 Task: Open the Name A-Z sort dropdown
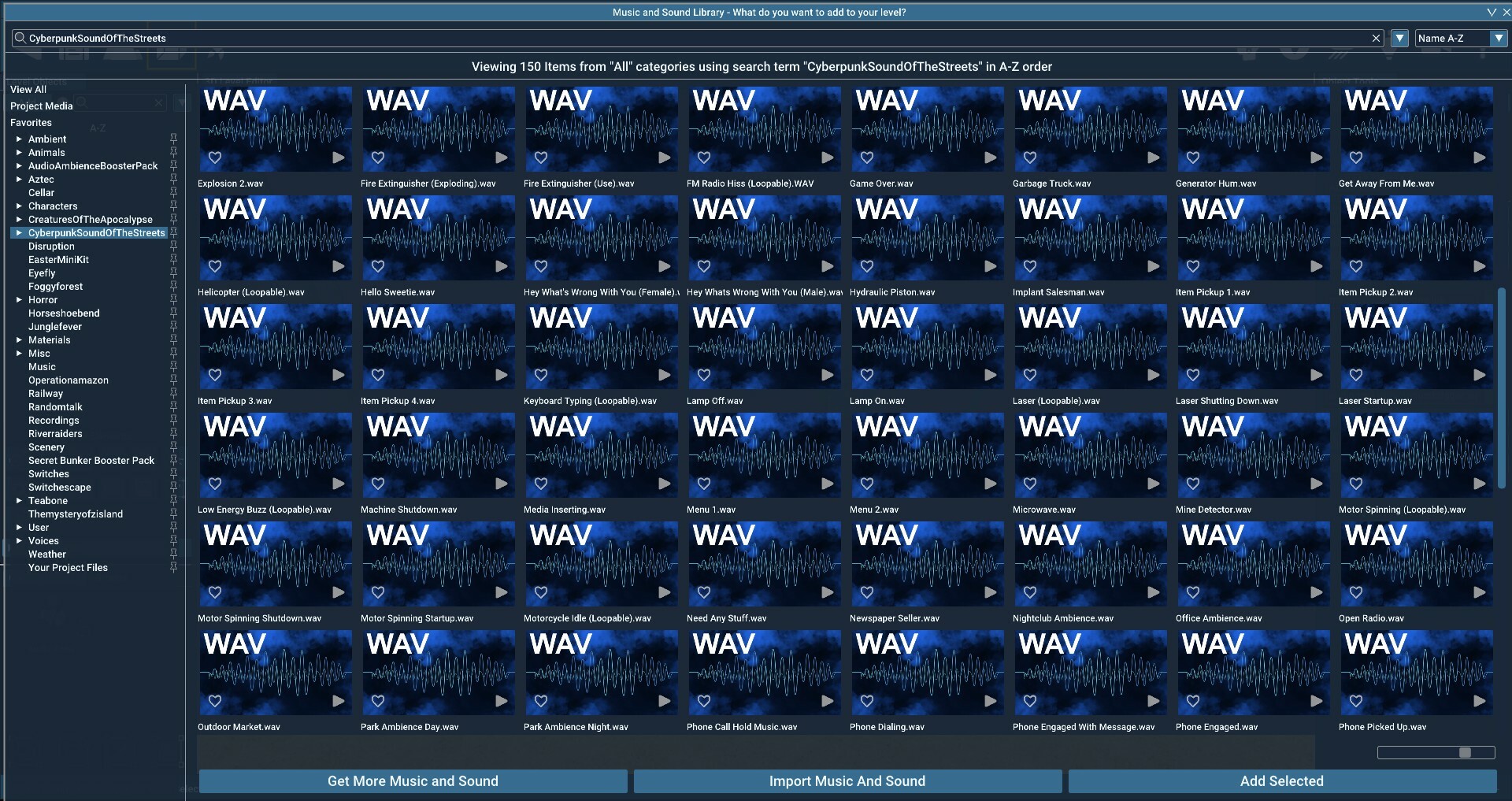click(x=1501, y=38)
